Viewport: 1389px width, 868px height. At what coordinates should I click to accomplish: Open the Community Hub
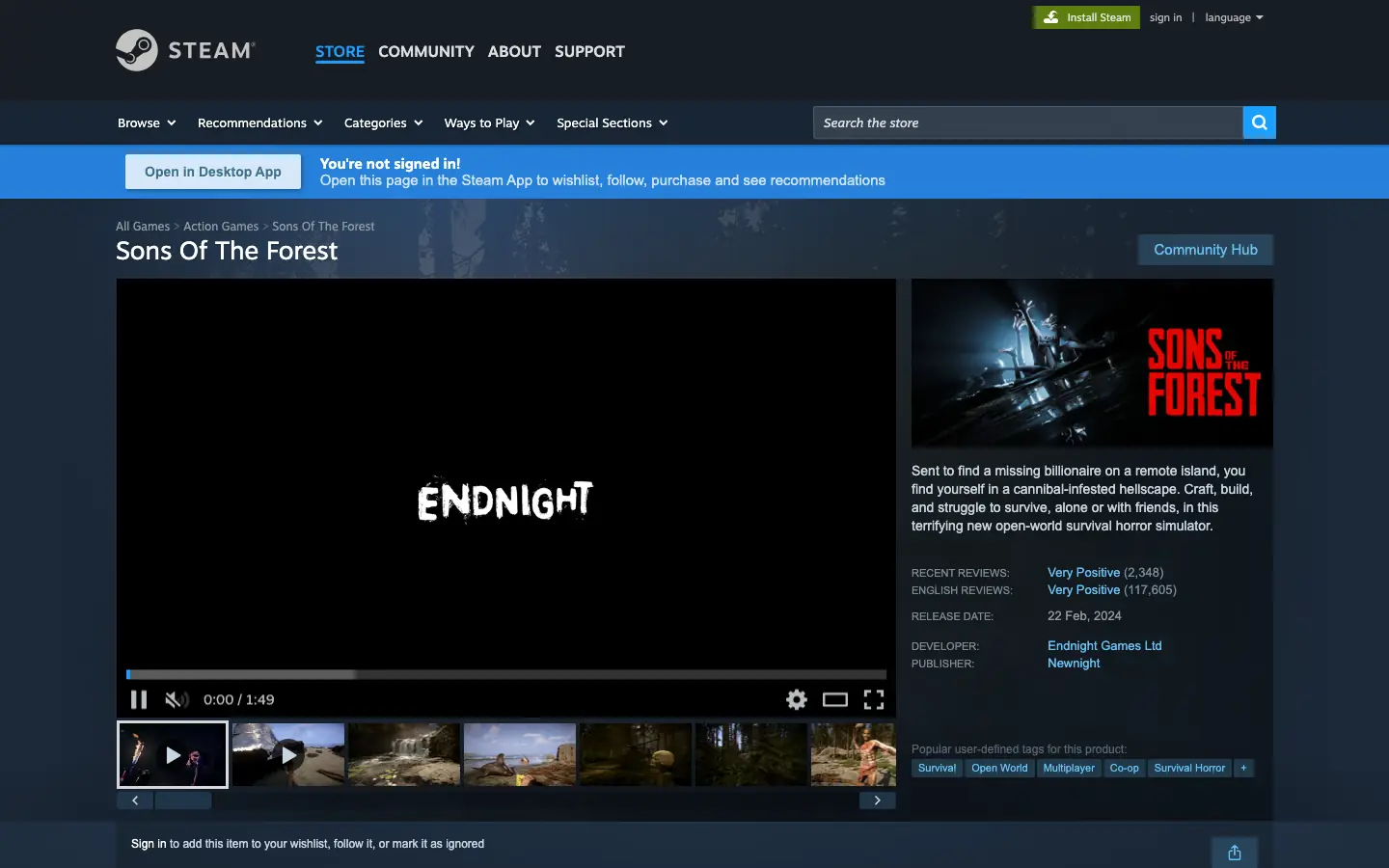(1206, 250)
